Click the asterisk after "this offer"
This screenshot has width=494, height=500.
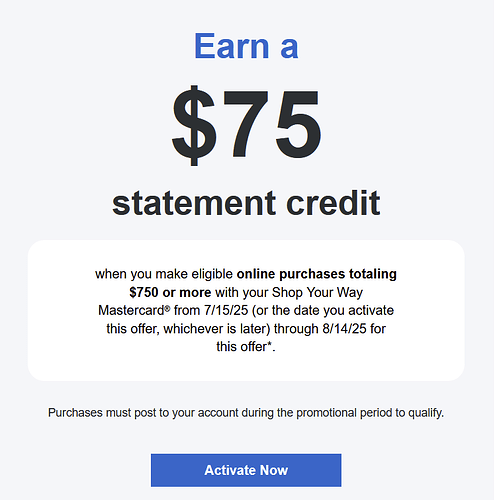coord(270,344)
